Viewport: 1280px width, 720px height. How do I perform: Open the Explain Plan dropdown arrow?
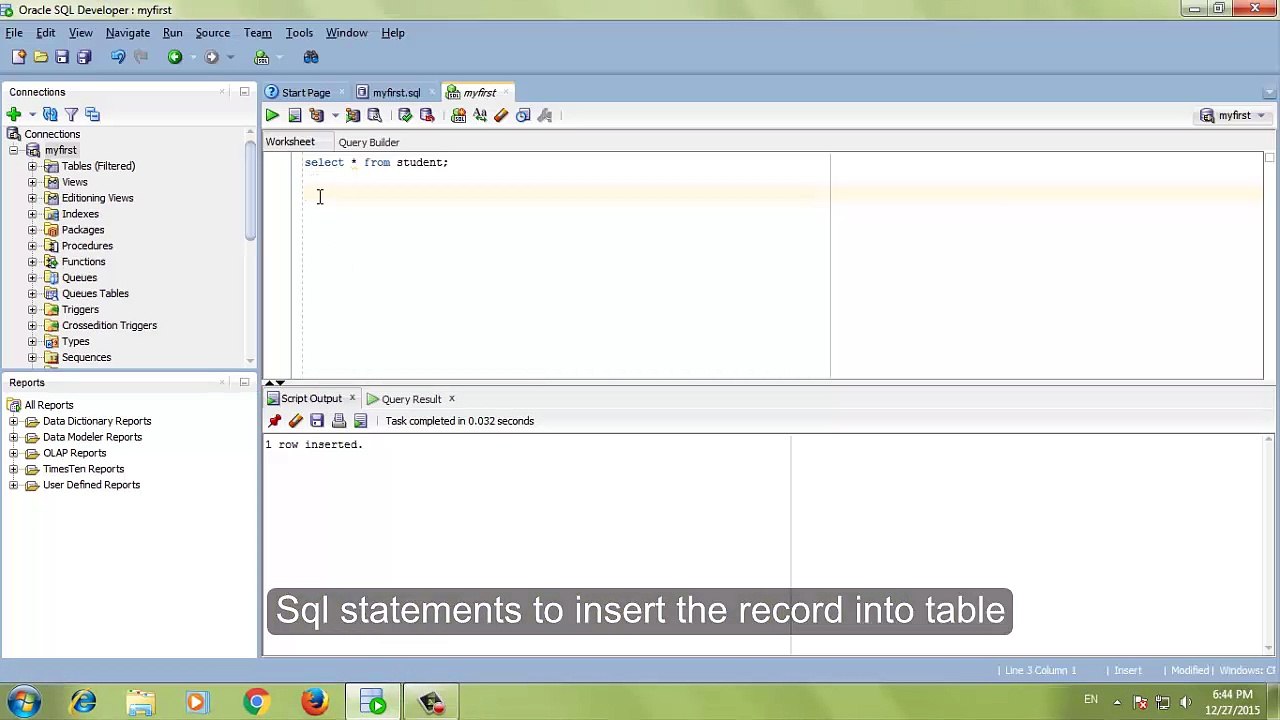pyautogui.click(x=335, y=116)
